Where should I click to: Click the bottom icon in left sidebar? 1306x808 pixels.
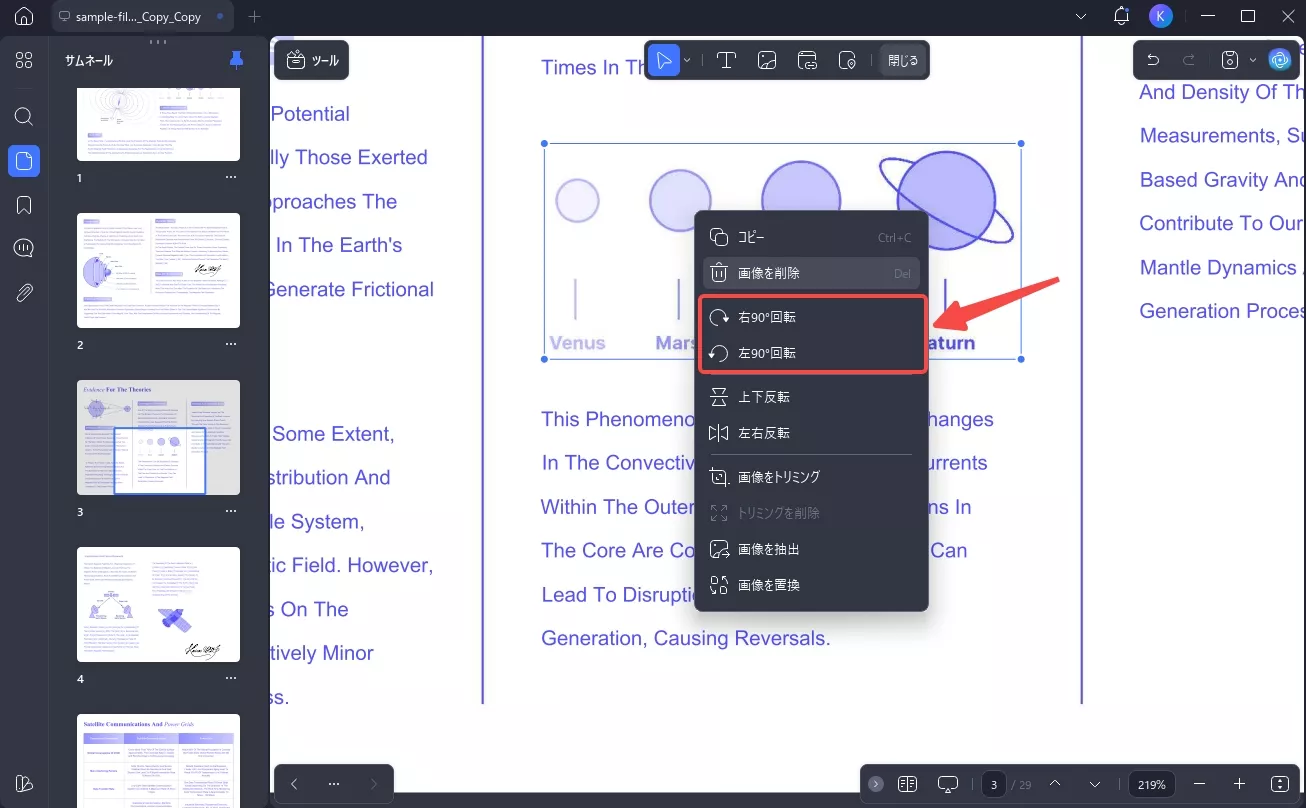pyautogui.click(x=24, y=783)
